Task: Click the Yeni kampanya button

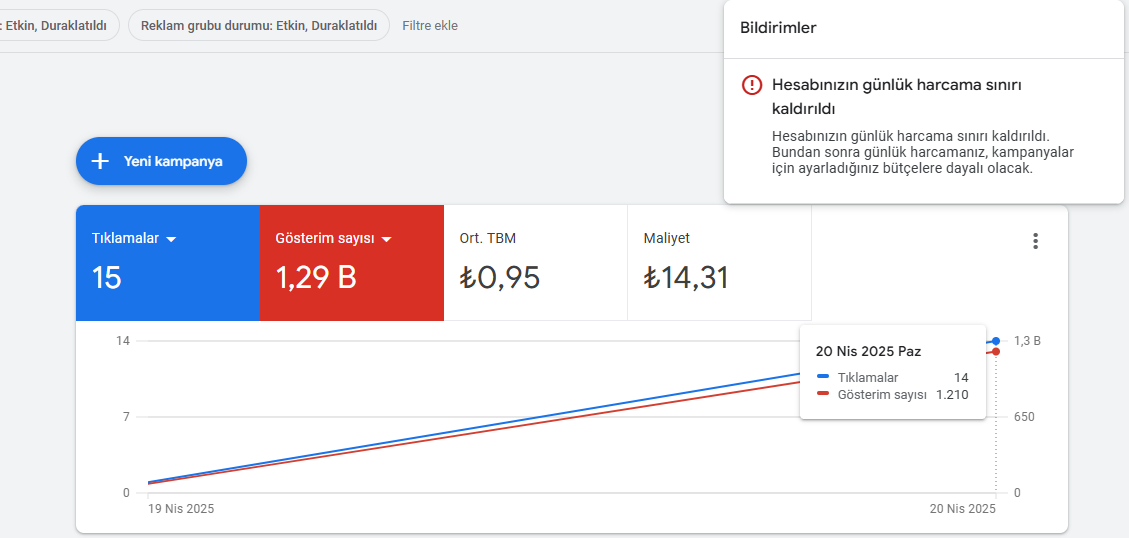Action: tap(161, 161)
